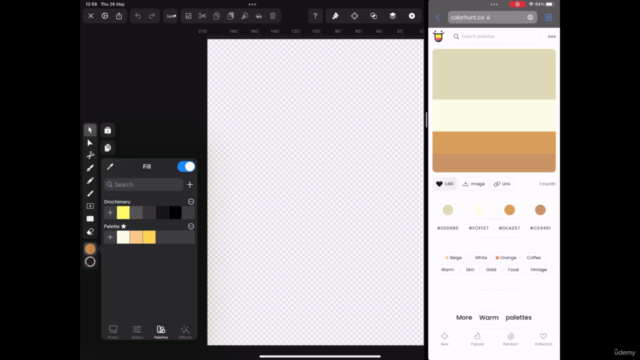Click the Search palettes field on colorhunt
640x360 pixels.
click(496, 36)
